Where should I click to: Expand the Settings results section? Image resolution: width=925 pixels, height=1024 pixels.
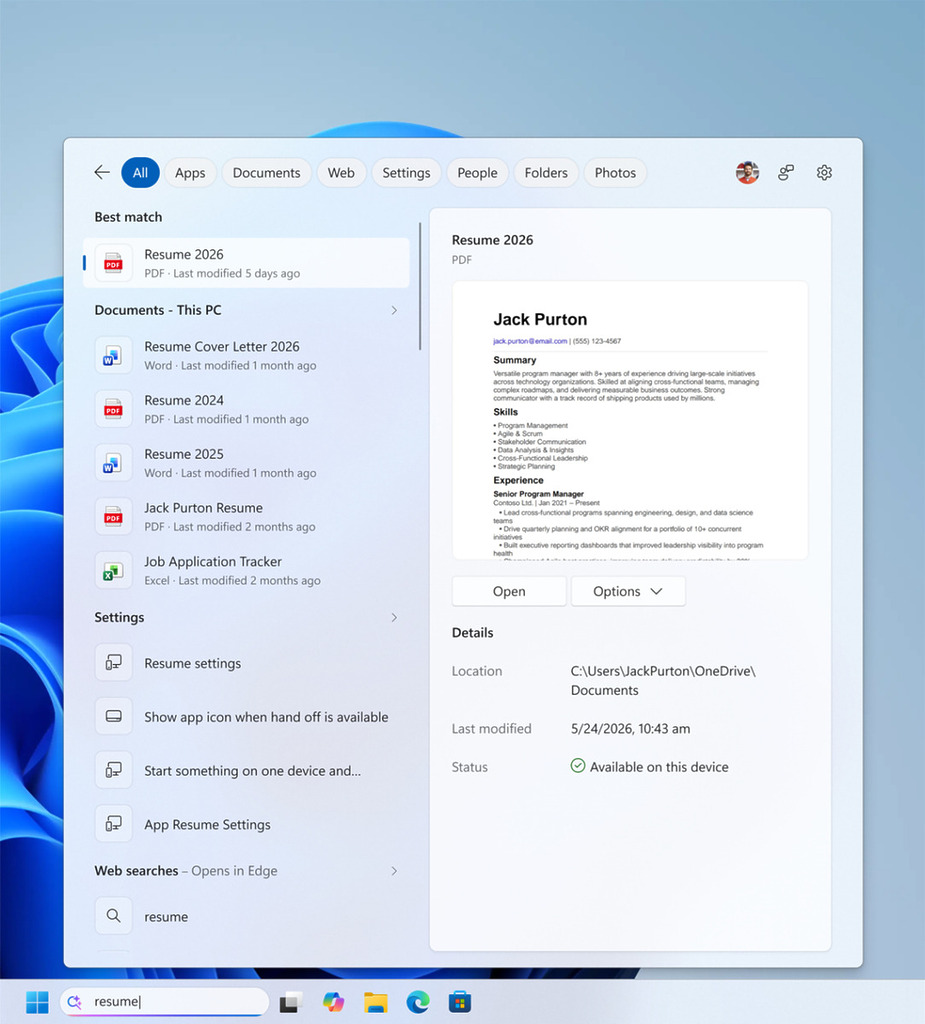point(394,618)
